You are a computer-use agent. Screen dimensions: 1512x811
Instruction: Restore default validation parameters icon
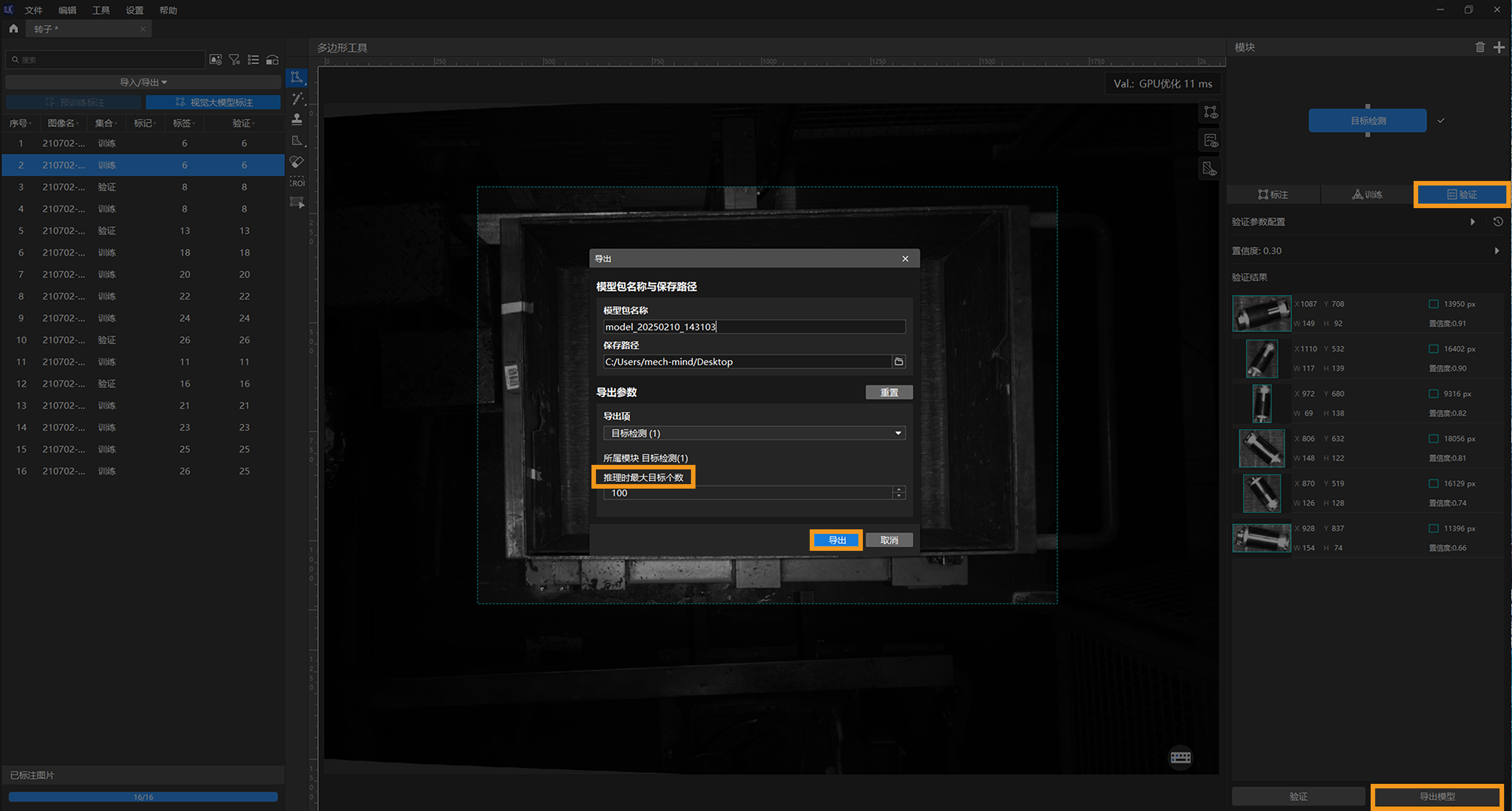[1498, 221]
